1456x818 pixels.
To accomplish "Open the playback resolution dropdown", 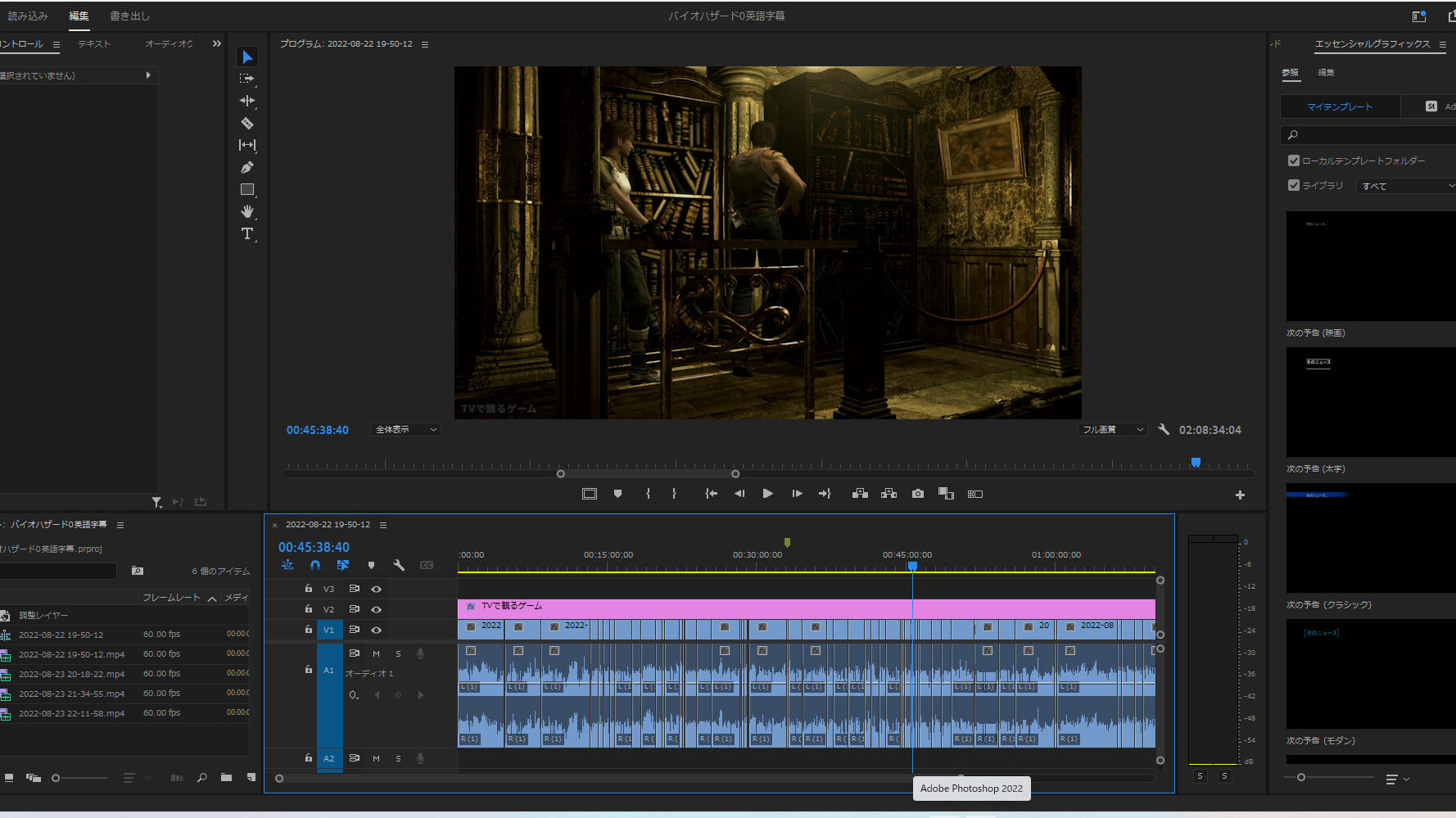I will (1112, 429).
